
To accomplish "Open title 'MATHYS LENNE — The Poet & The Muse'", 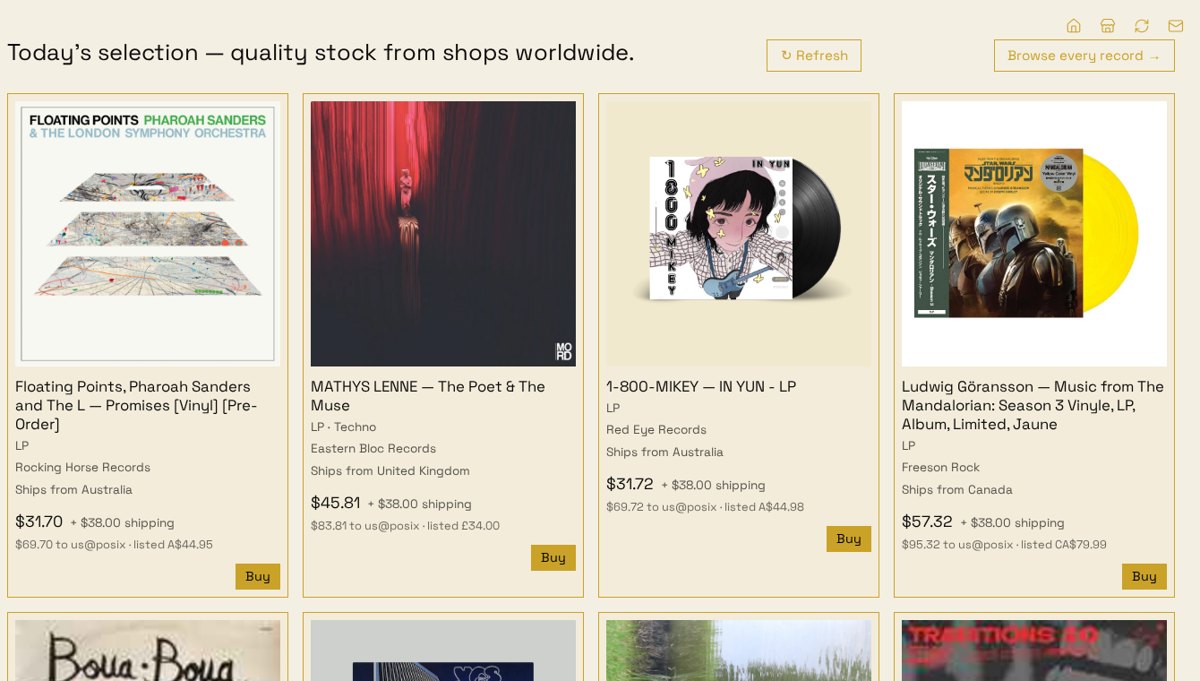I will [428, 396].
